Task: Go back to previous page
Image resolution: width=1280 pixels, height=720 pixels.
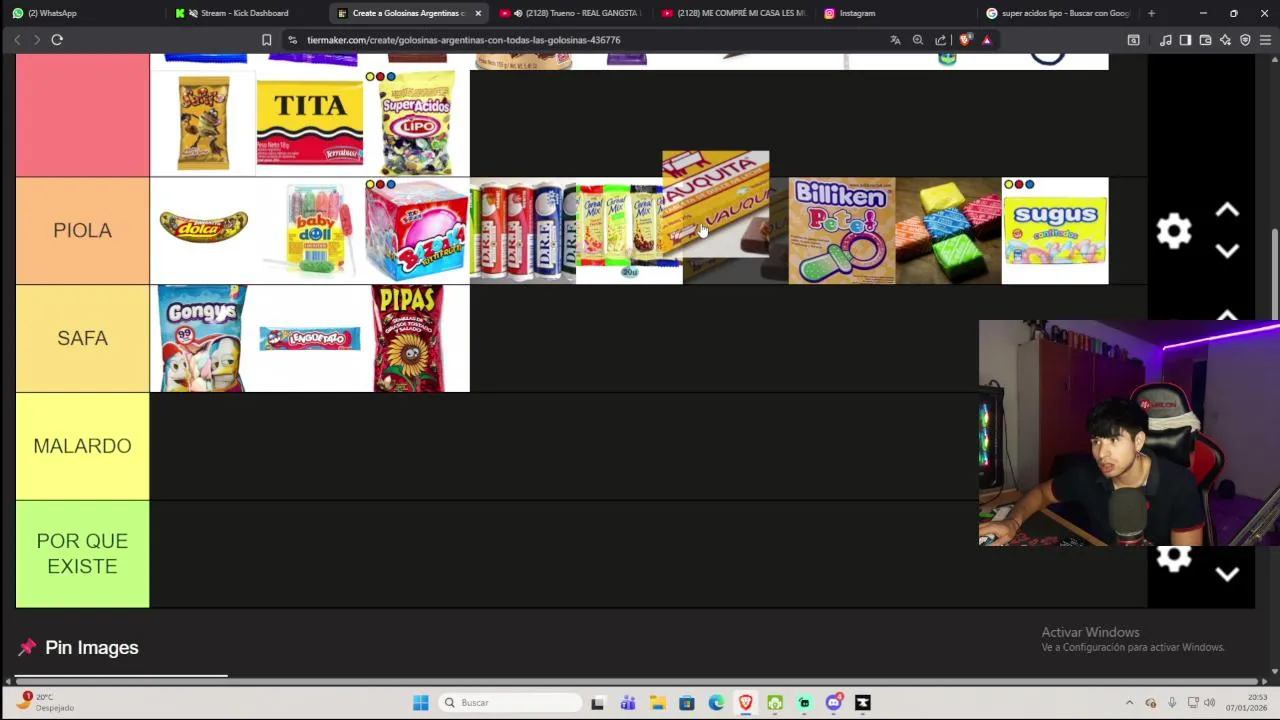Action: pos(17,40)
